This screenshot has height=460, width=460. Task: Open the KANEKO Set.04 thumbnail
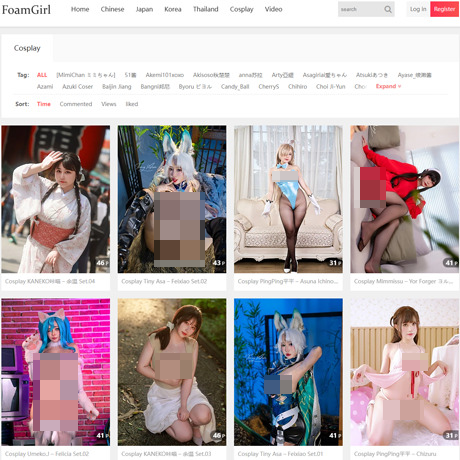[x=56, y=199]
